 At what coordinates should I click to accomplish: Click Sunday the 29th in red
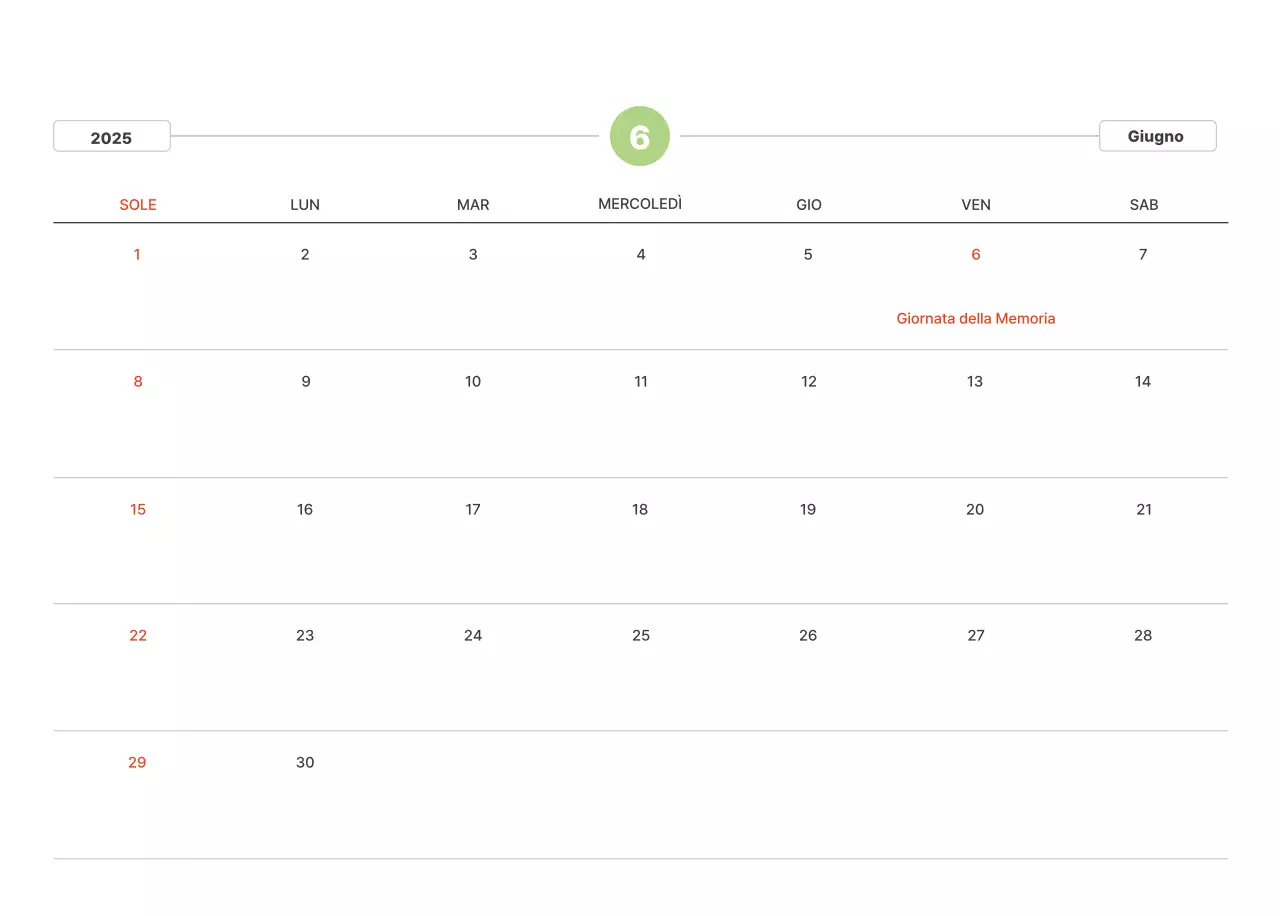click(137, 763)
